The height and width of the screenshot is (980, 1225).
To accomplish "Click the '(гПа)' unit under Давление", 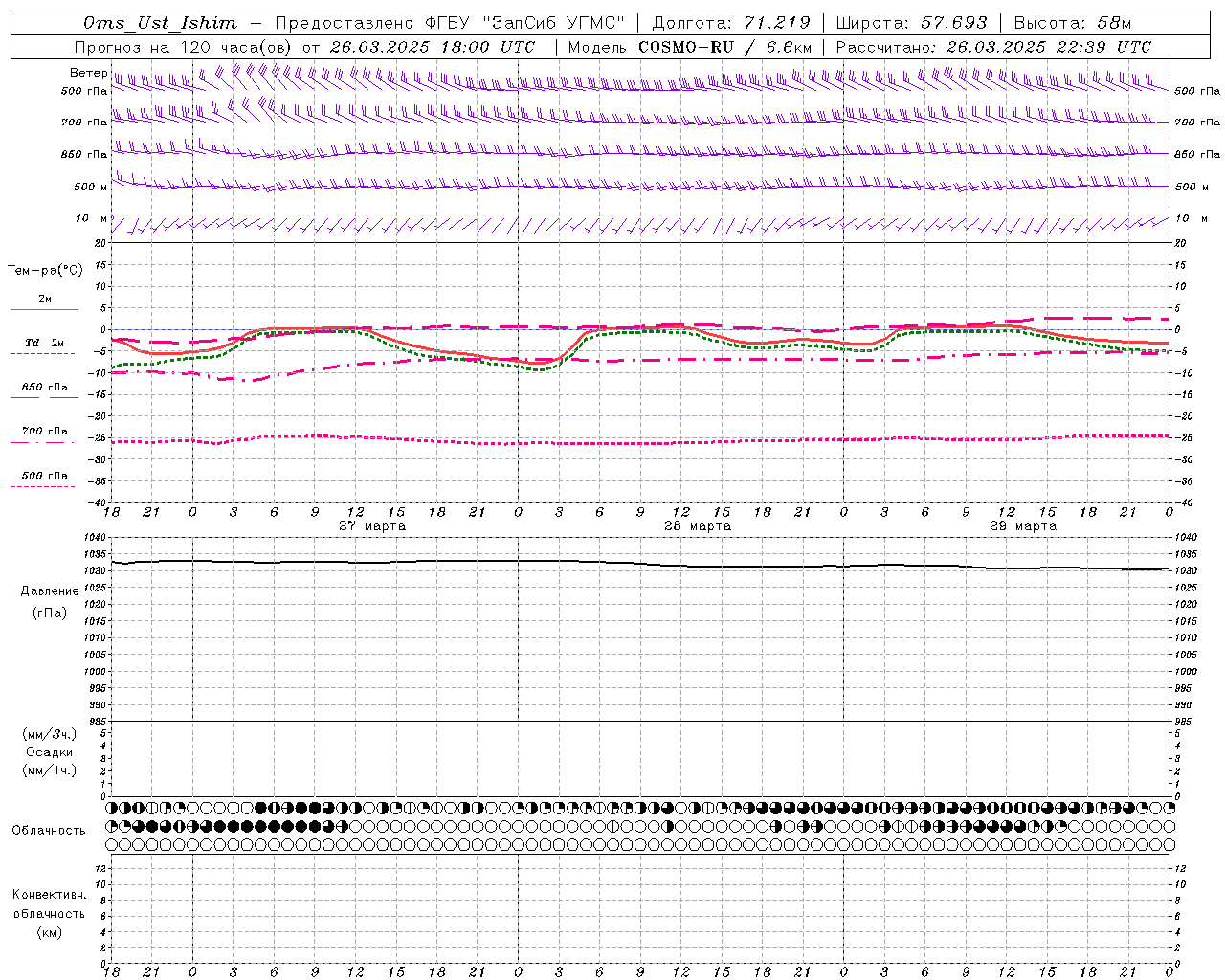I will pos(50,612).
